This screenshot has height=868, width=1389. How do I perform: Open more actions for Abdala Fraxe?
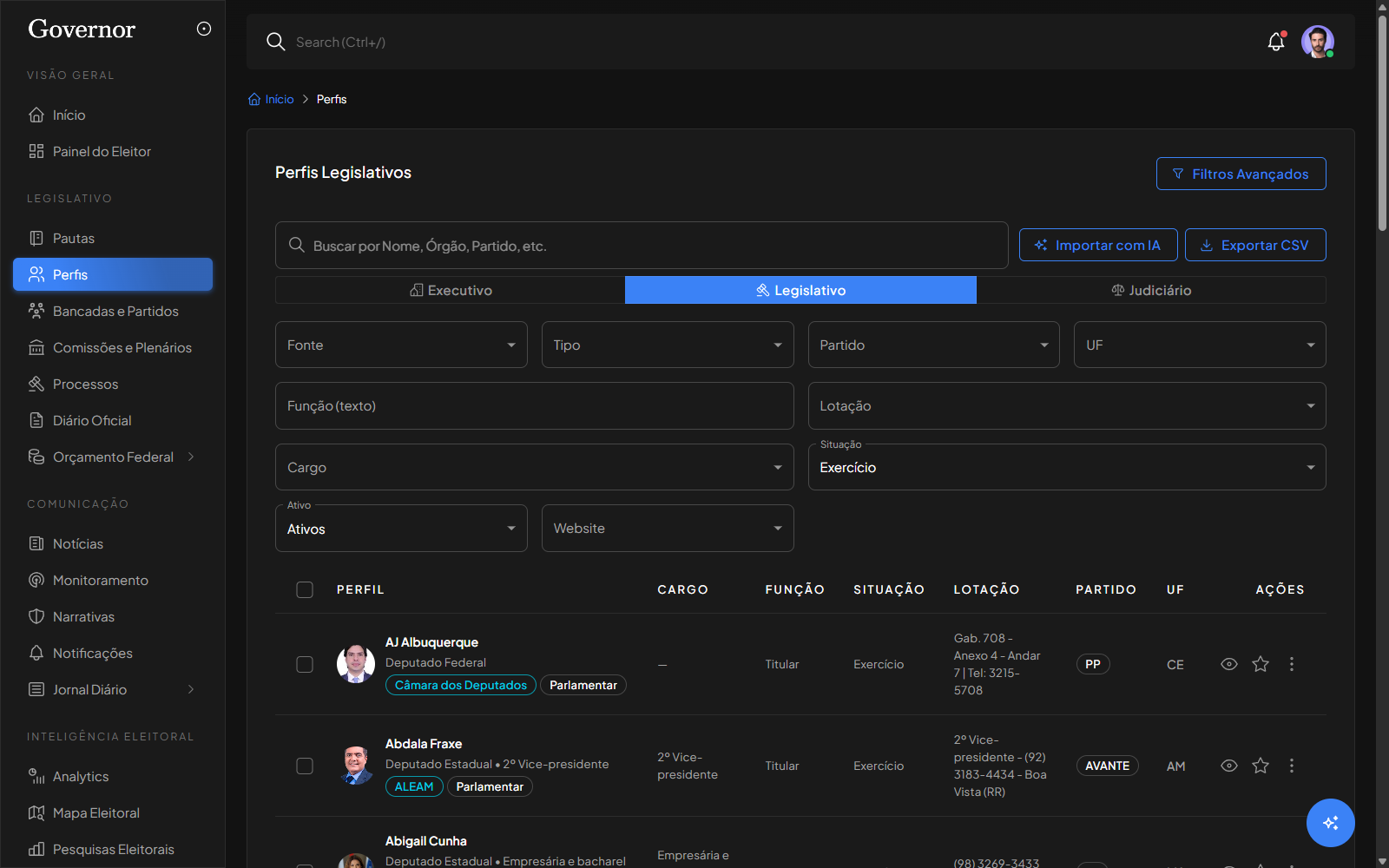click(x=1292, y=766)
